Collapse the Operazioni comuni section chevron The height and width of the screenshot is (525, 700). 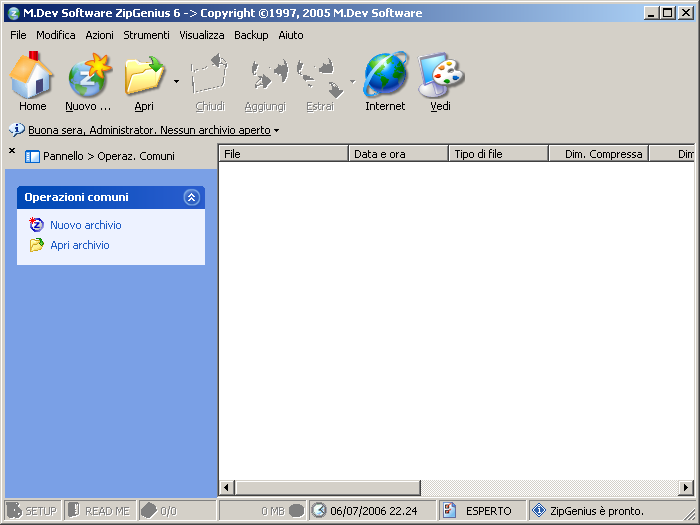pos(192,197)
